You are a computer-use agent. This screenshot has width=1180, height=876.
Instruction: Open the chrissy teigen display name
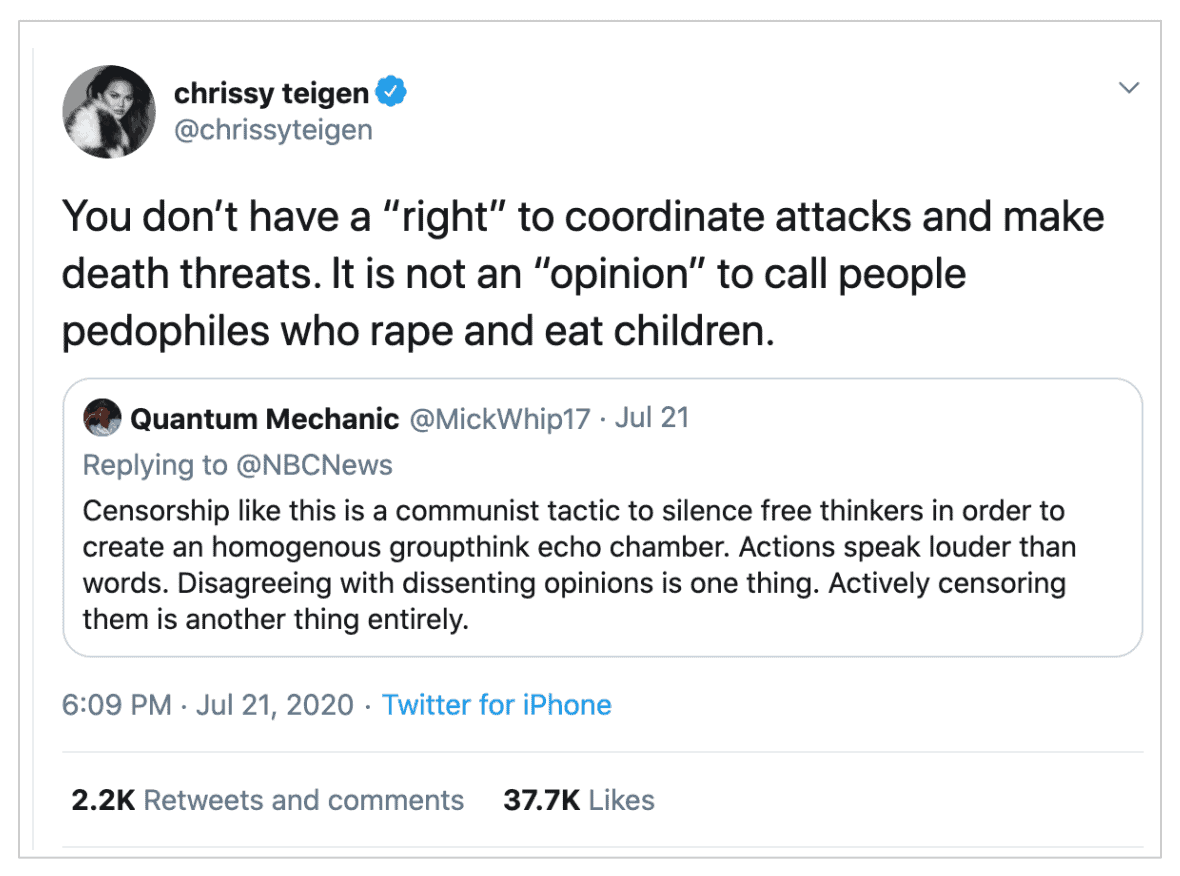point(272,93)
